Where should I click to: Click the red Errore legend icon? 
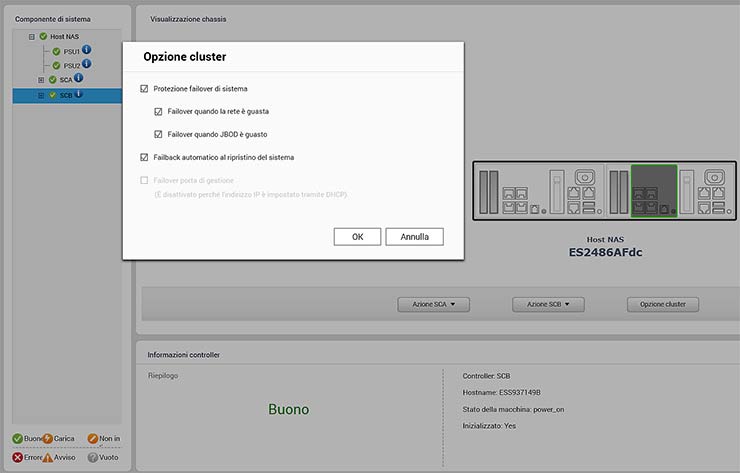click(17, 456)
